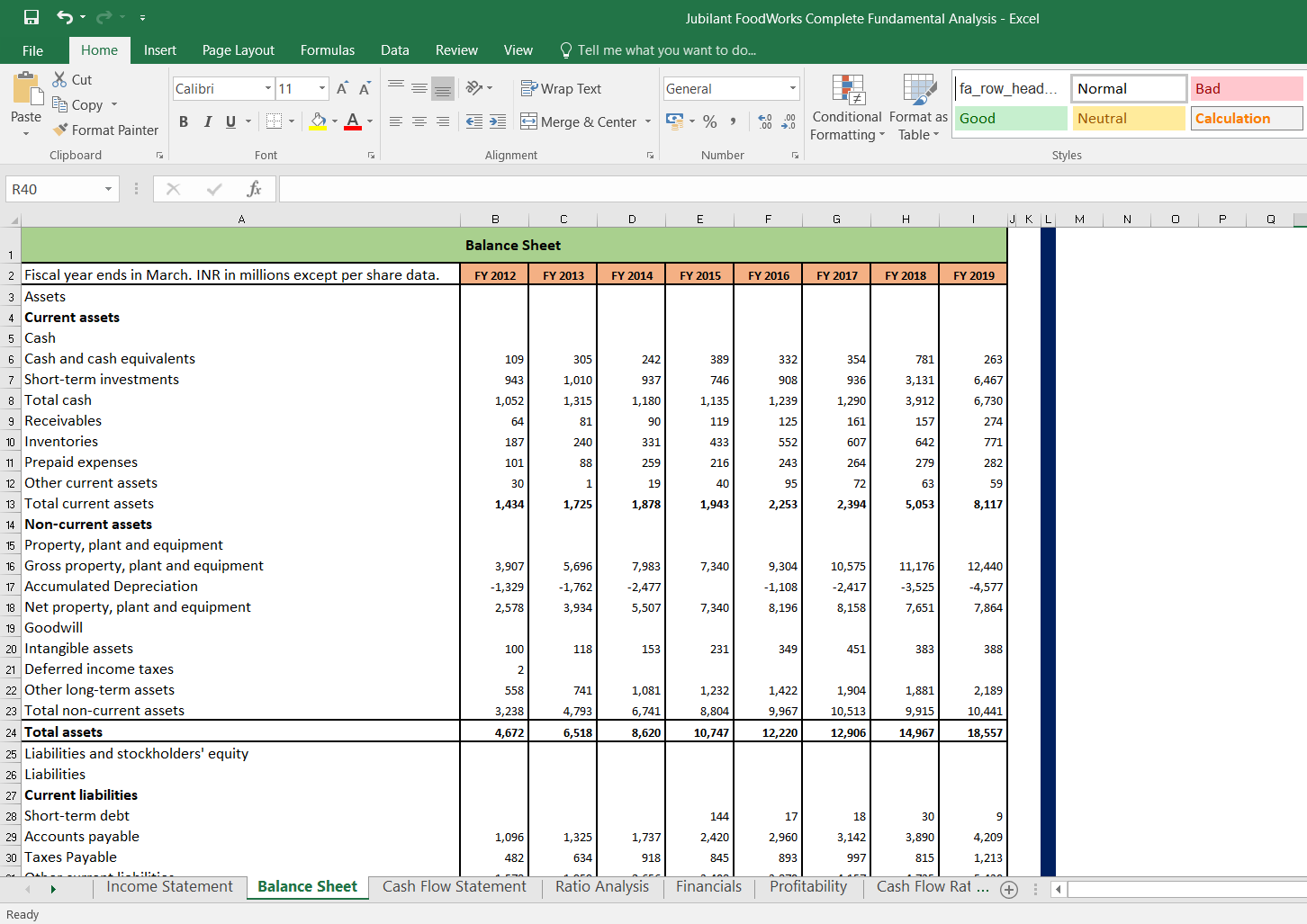Screen dimensions: 1307x924
Task: Activate the Format Painter brush
Action: click(x=60, y=130)
